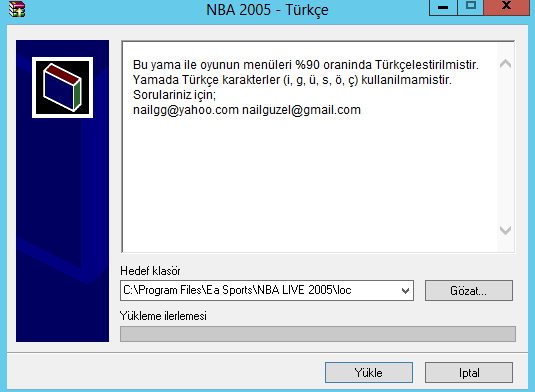Click scroll up arrow in description box
The width and height of the screenshot is (535, 392).
(505, 64)
